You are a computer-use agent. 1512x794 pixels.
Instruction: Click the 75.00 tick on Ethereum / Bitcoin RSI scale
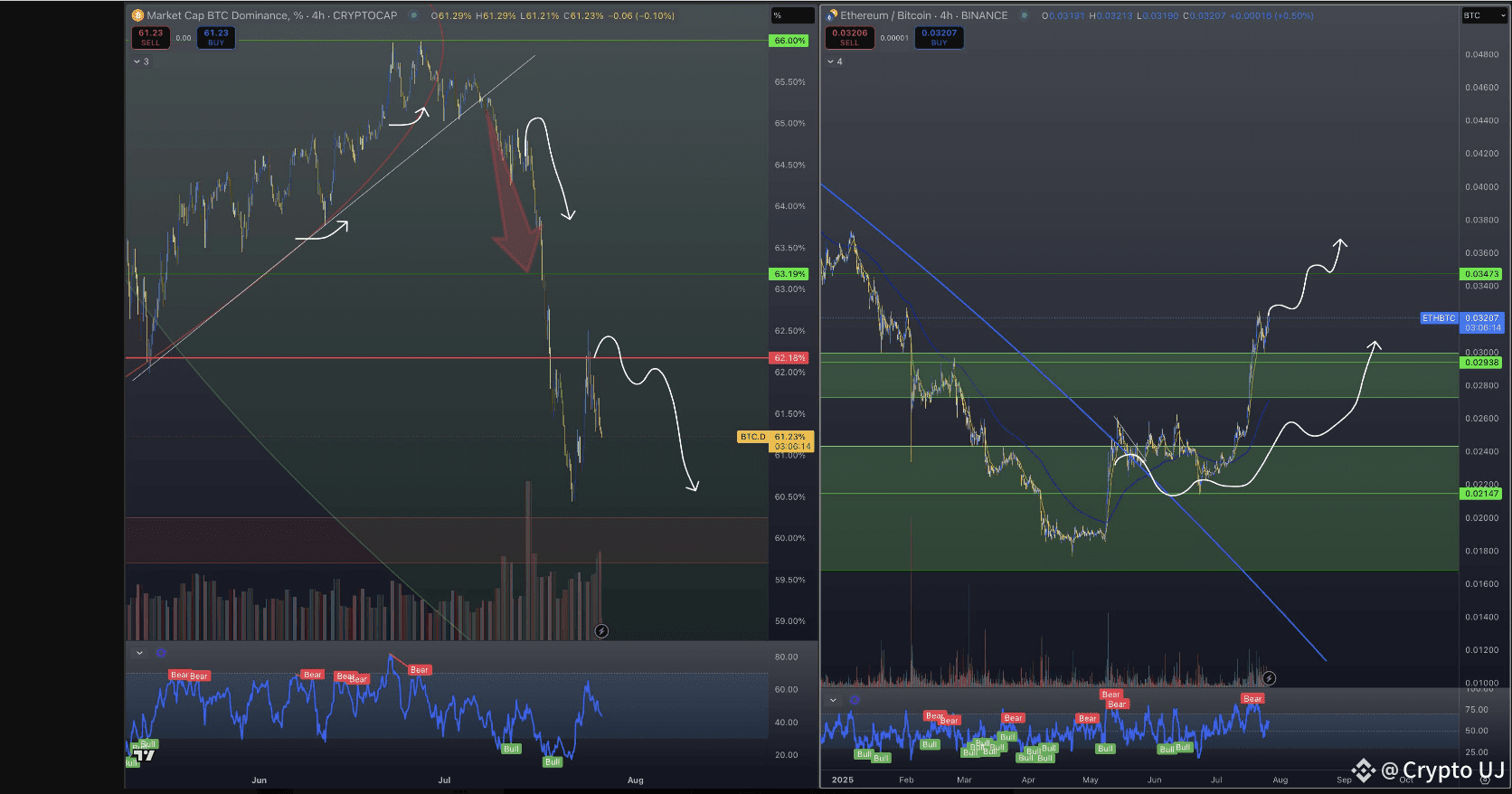(x=1477, y=710)
